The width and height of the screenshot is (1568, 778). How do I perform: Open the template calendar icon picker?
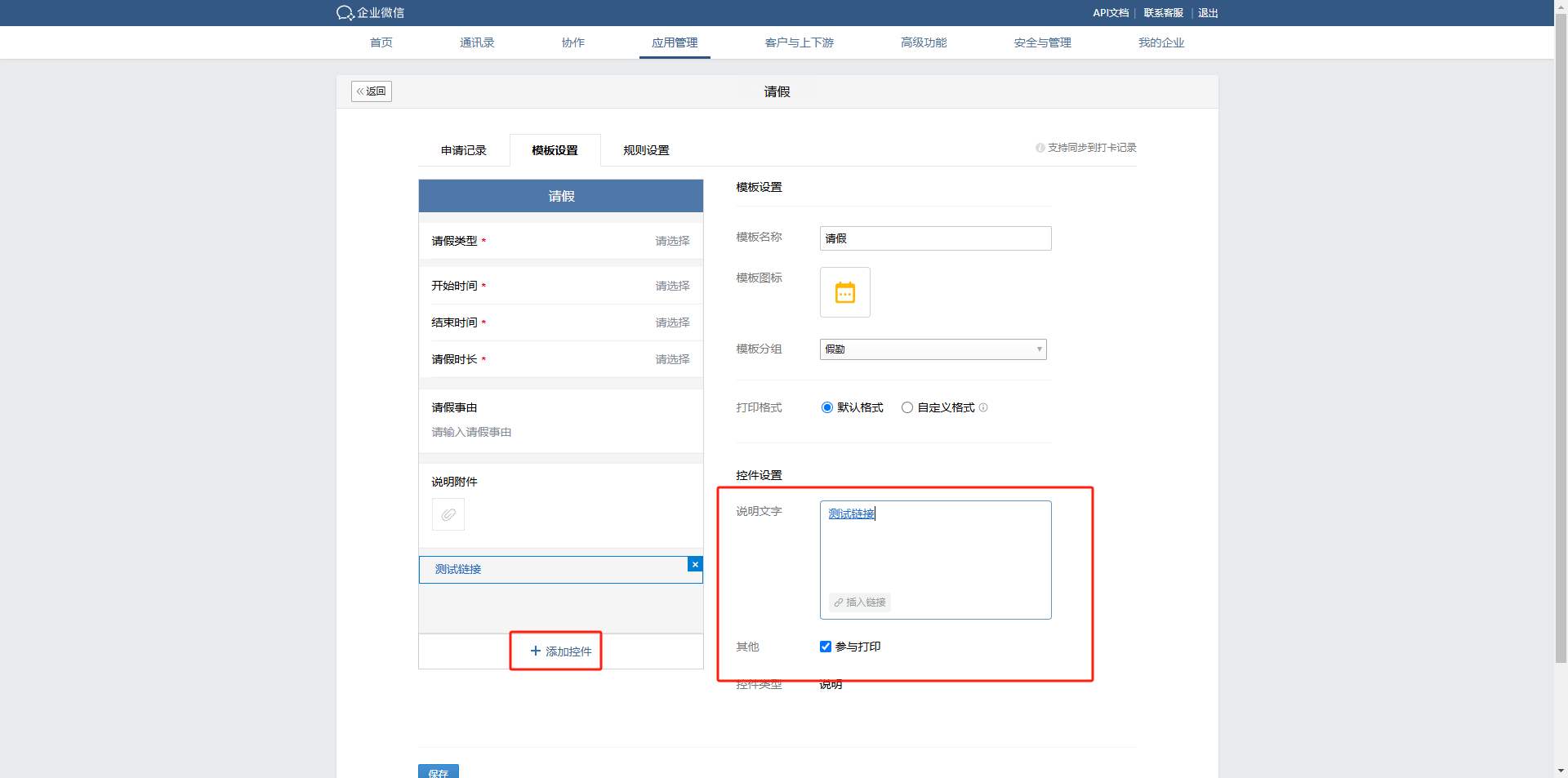point(845,292)
